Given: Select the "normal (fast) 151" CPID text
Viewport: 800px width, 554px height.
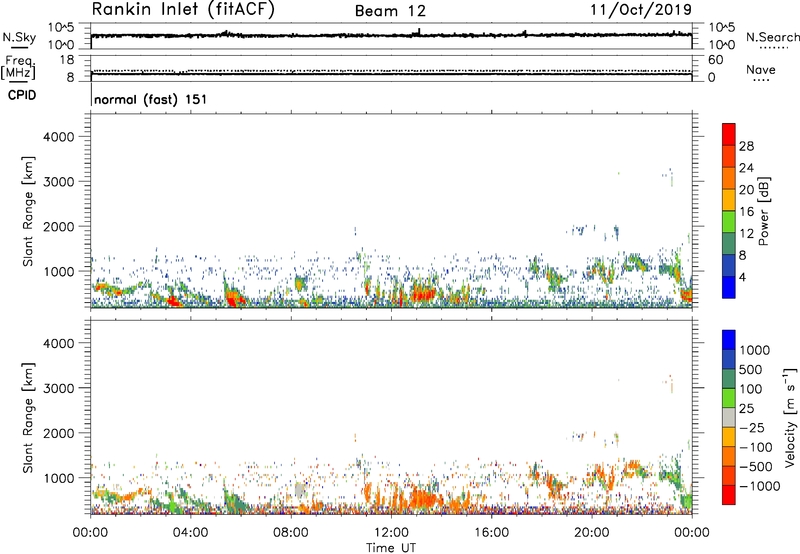Looking at the screenshot, I should click(x=151, y=99).
